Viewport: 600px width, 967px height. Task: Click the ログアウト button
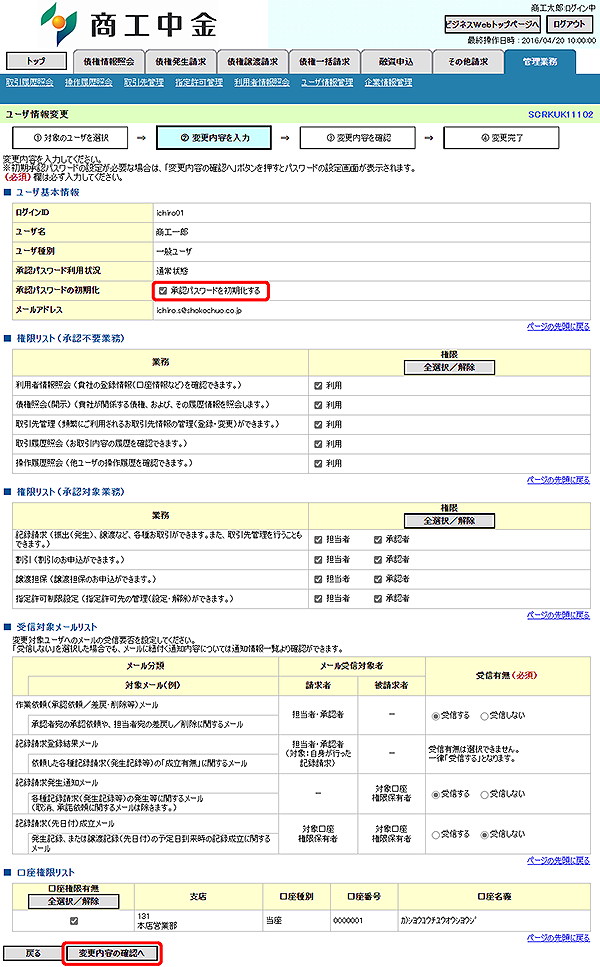point(569,24)
